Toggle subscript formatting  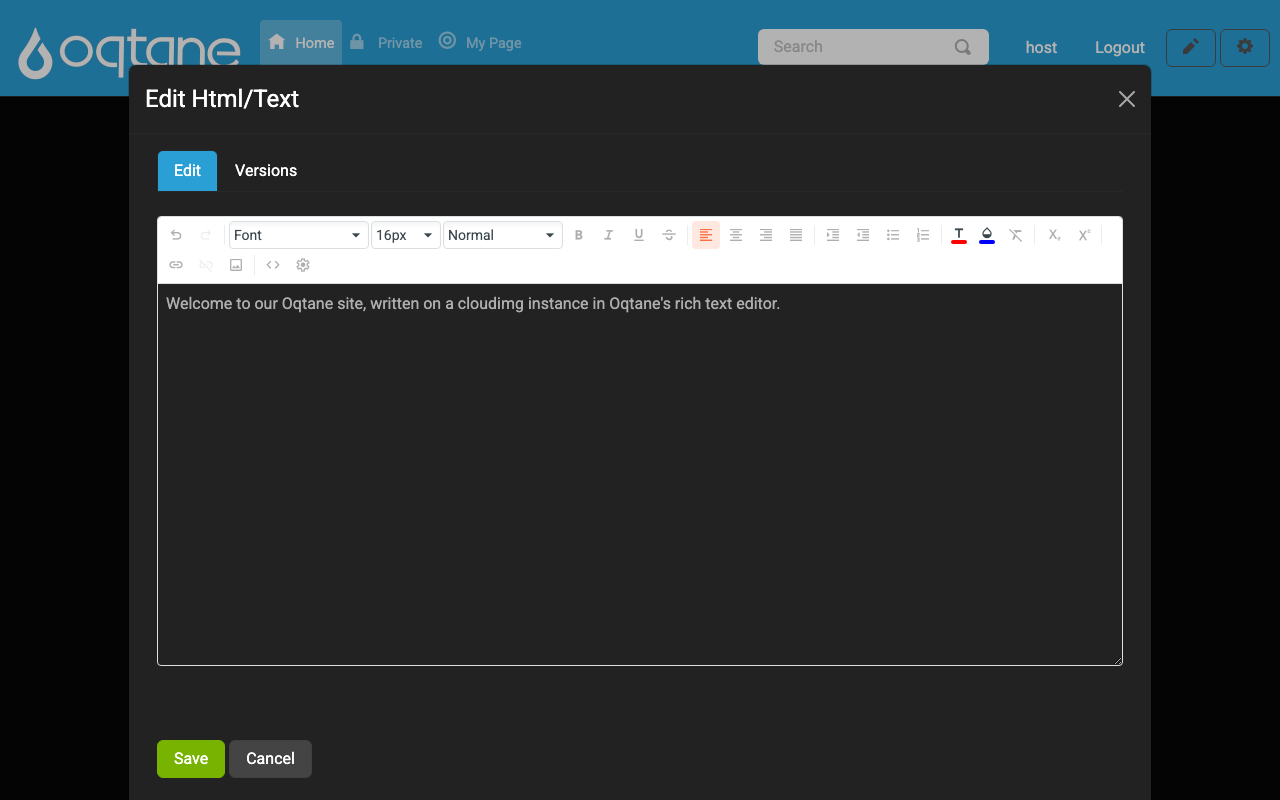(x=1054, y=235)
